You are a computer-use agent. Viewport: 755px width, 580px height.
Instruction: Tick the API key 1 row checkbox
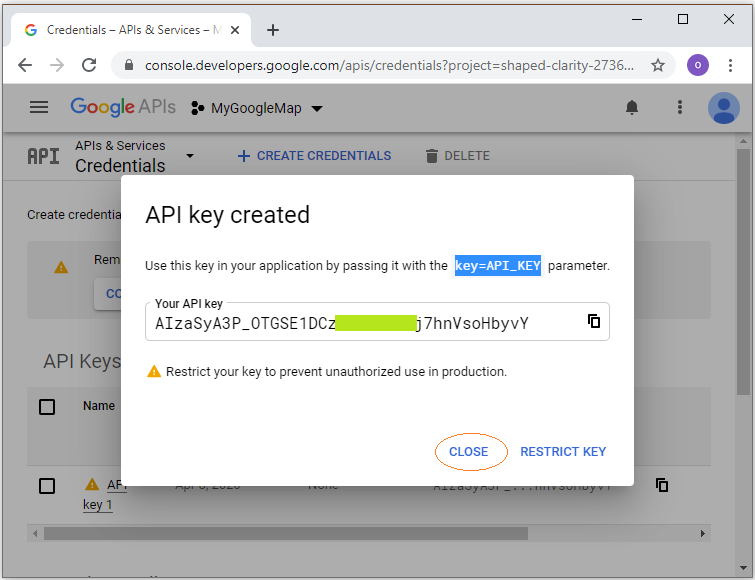tap(47, 486)
